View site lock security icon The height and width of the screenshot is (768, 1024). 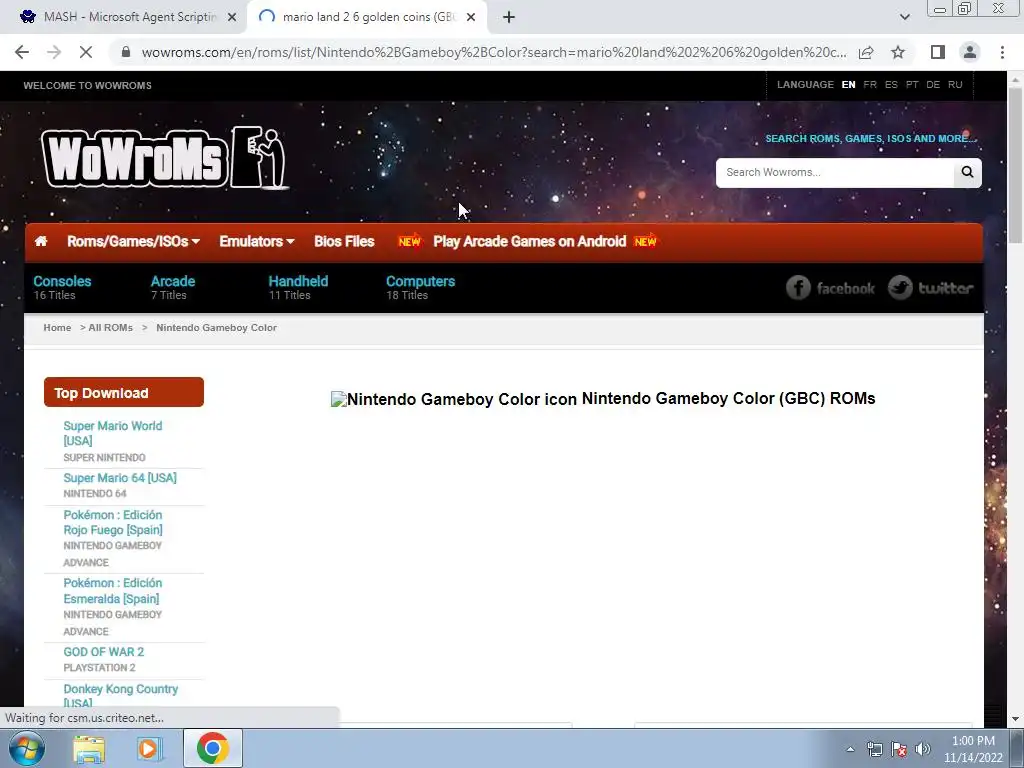tap(126, 52)
